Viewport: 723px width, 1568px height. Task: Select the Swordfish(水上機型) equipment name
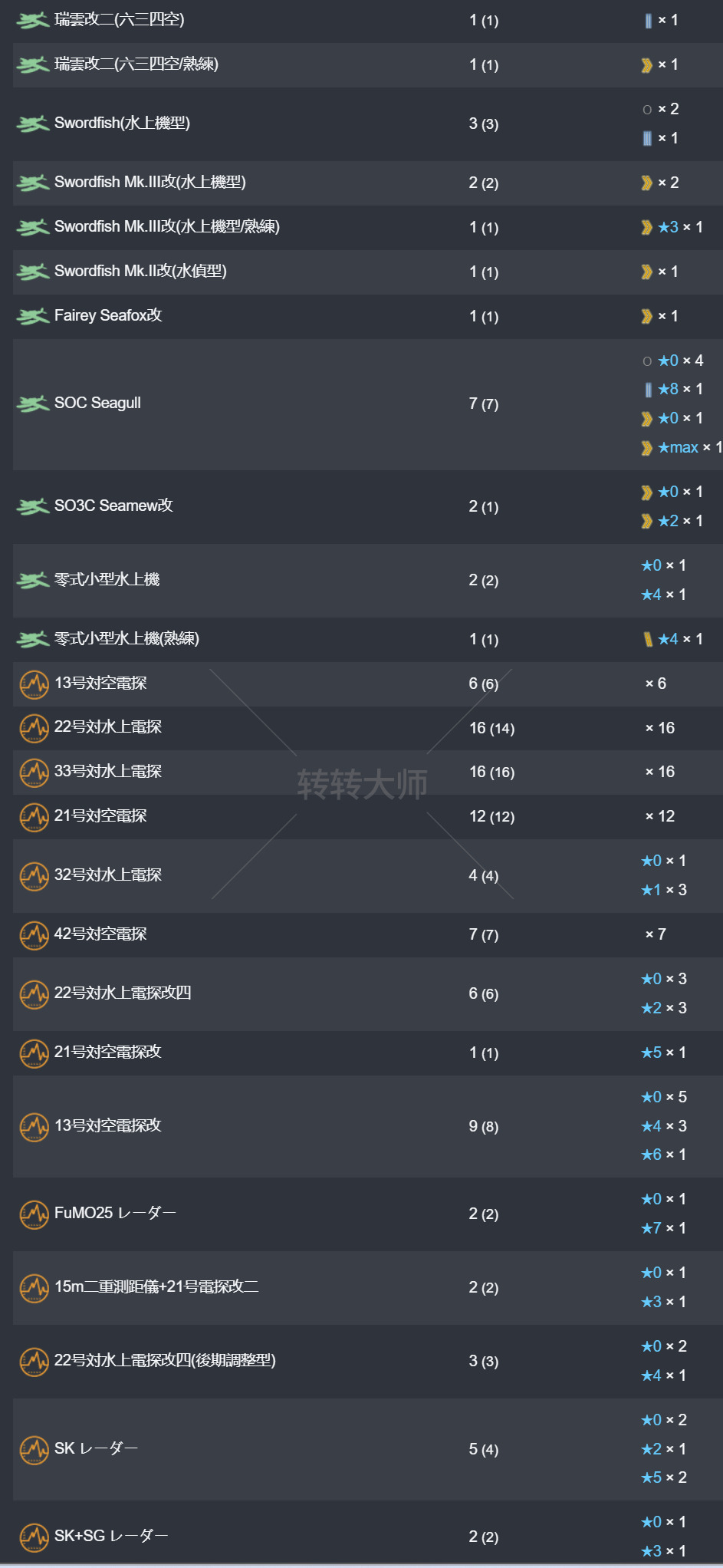click(x=122, y=123)
